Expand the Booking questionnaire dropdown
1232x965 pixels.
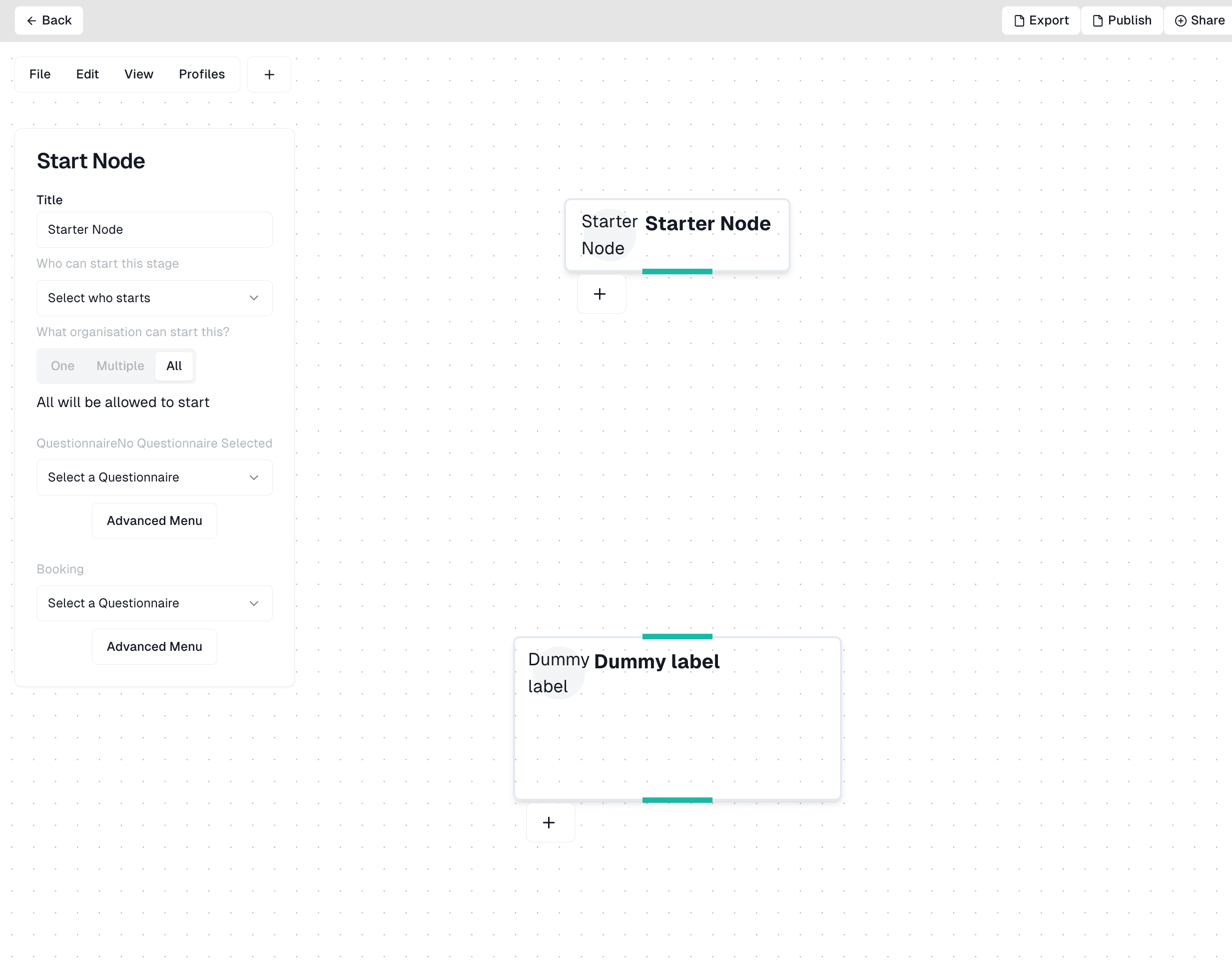155,603
